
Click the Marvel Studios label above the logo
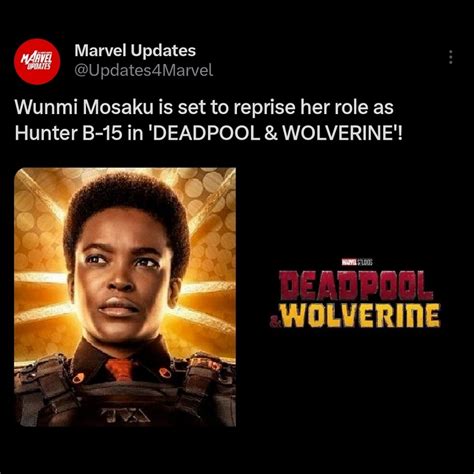354,263
